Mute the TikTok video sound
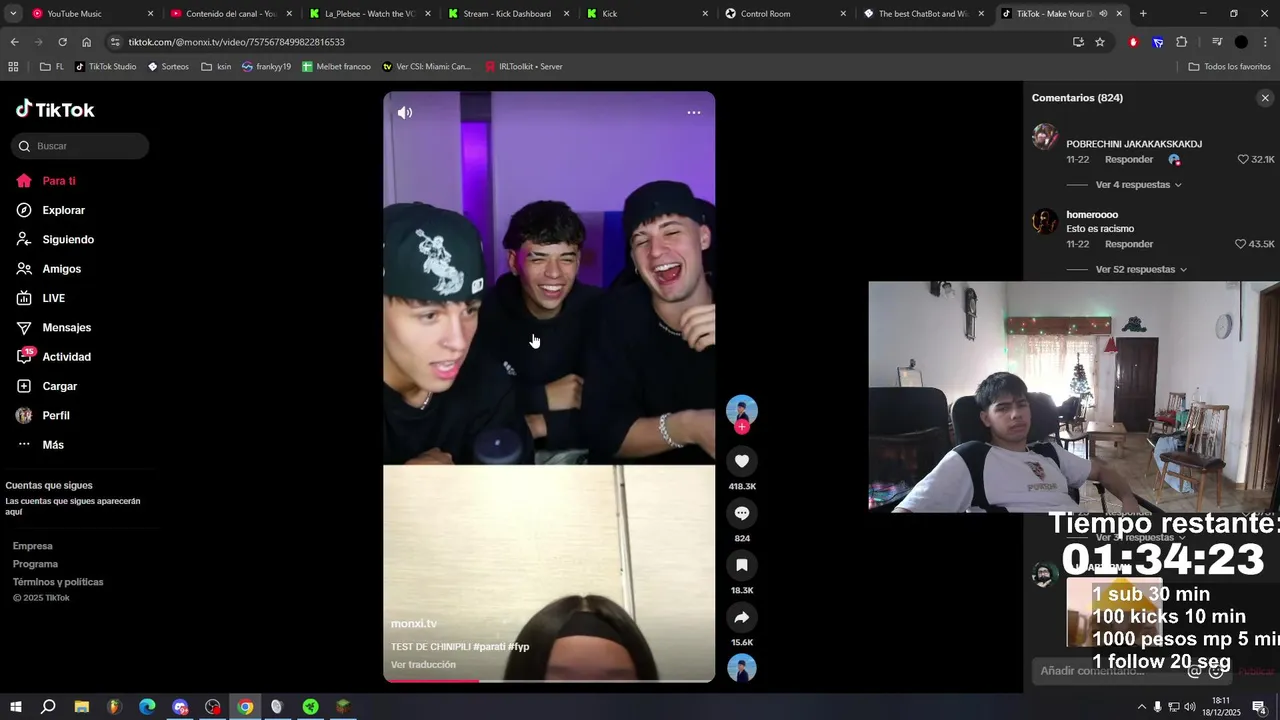The height and width of the screenshot is (720, 1280). pos(404,113)
